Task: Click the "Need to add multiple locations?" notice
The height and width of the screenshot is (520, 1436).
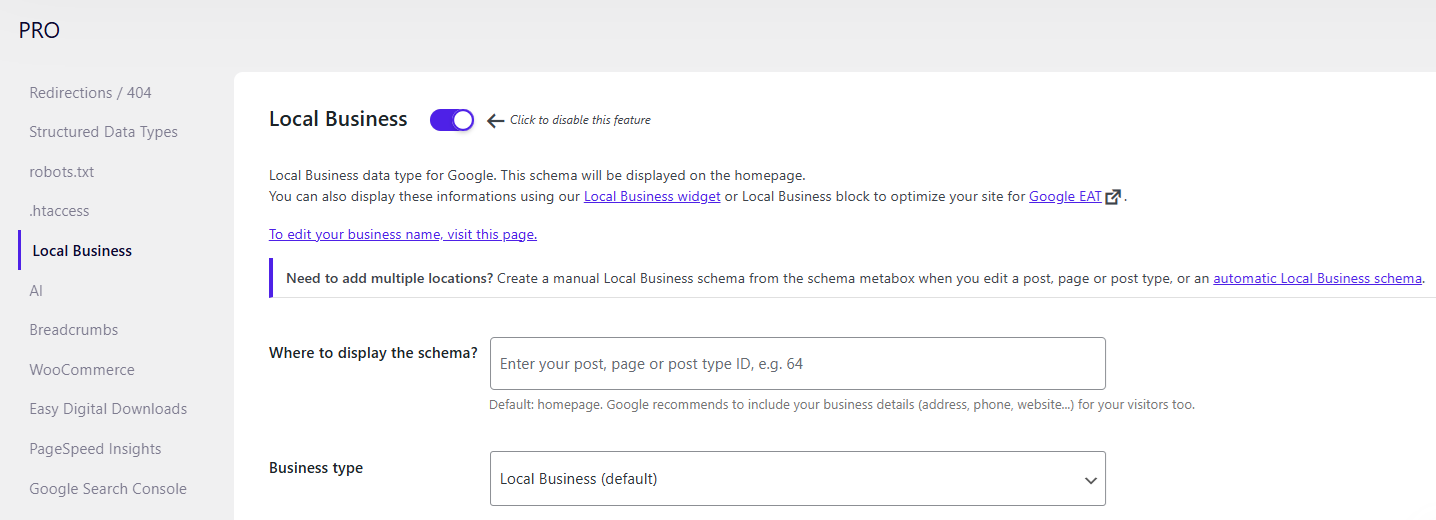Action: click(854, 279)
